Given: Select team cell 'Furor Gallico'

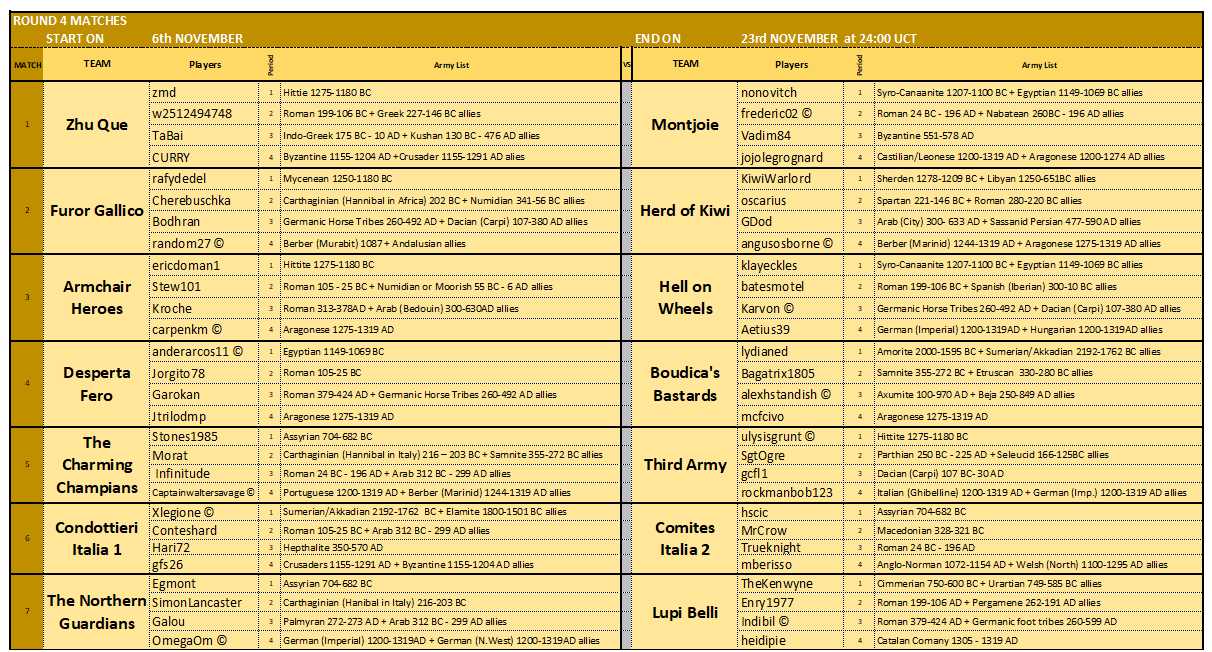Looking at the screenshot, I should tap(97, 211).
